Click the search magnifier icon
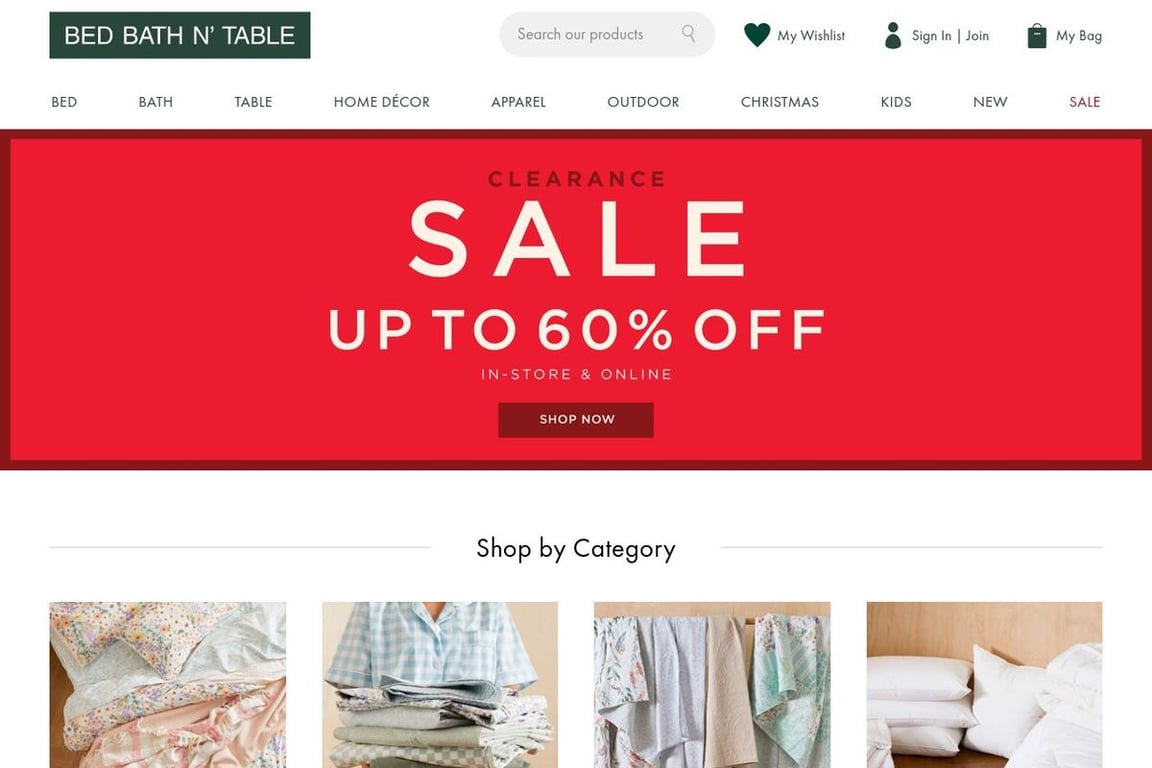The image size is (1152, 768). point(688,34)
